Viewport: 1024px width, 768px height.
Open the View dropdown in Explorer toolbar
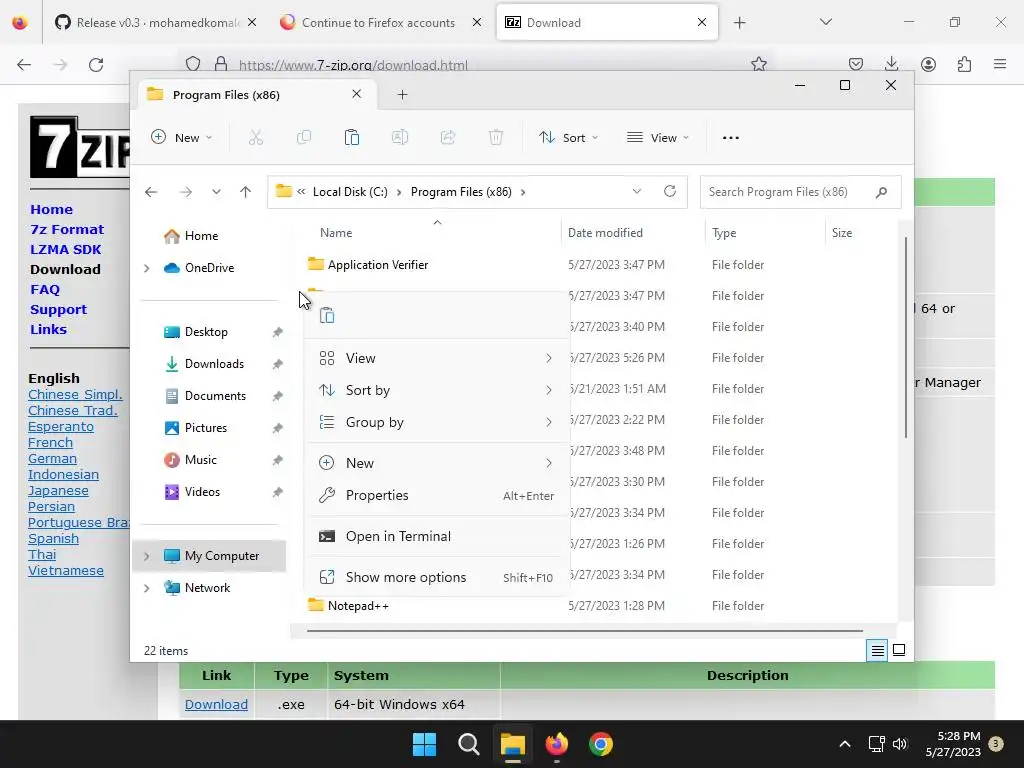point(658,138)
